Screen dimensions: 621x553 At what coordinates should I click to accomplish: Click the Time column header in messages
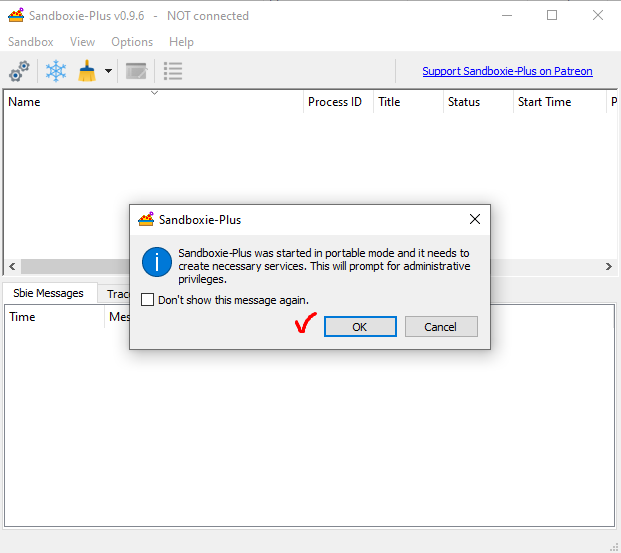(x=55, y=317)
